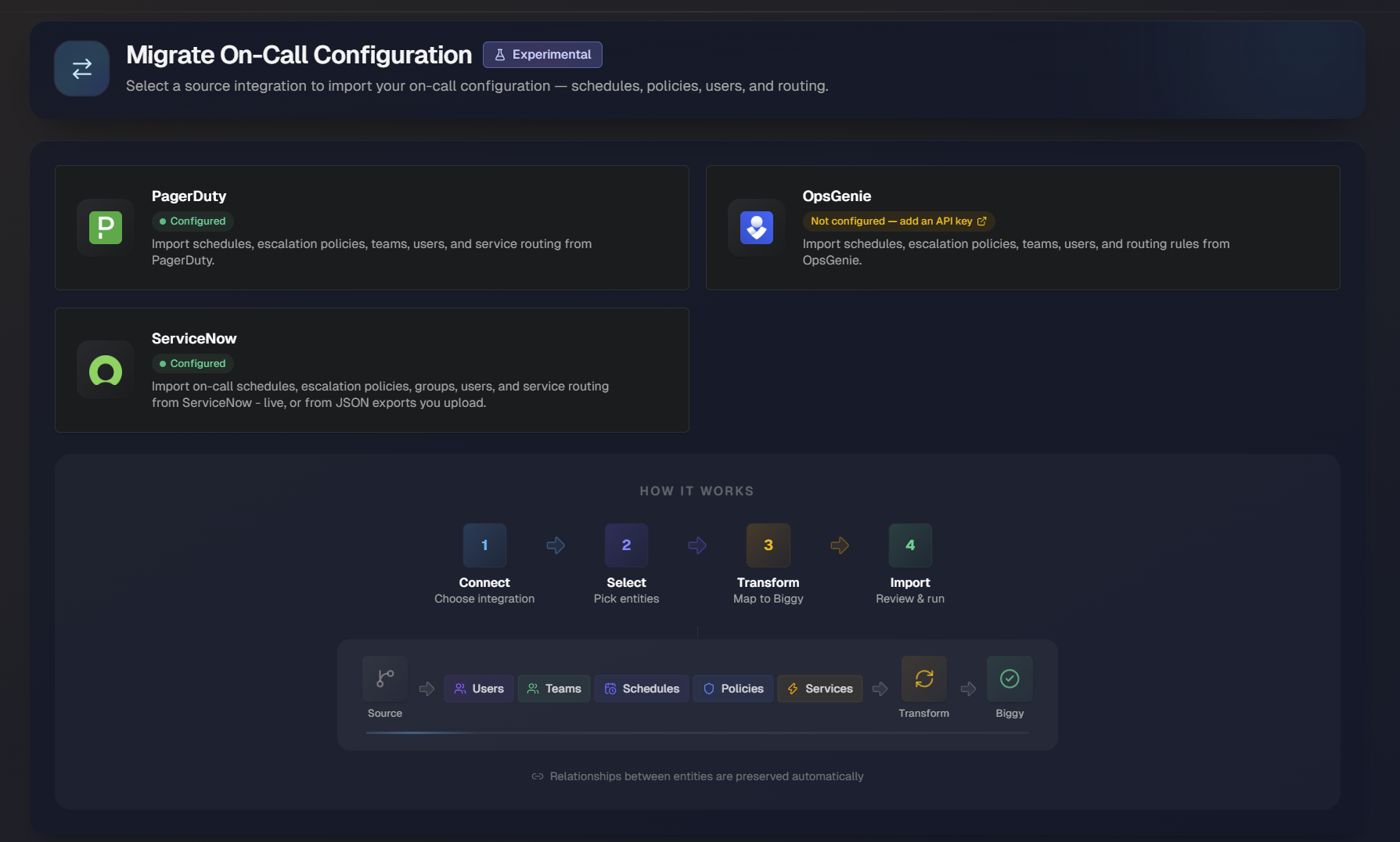The height and width of the screenshot is (842, 1400).
Task: Click the HOW IT WORKS heading
Action: (697, 491)
